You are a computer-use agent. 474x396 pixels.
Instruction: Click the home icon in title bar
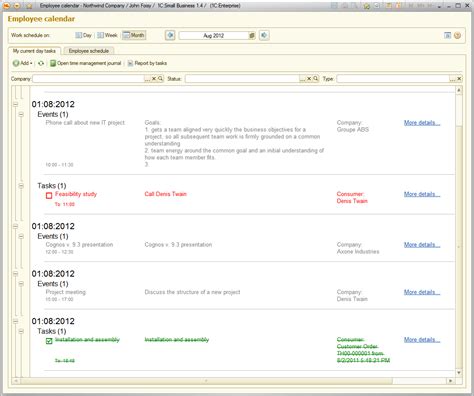click(x=366, y=6)
